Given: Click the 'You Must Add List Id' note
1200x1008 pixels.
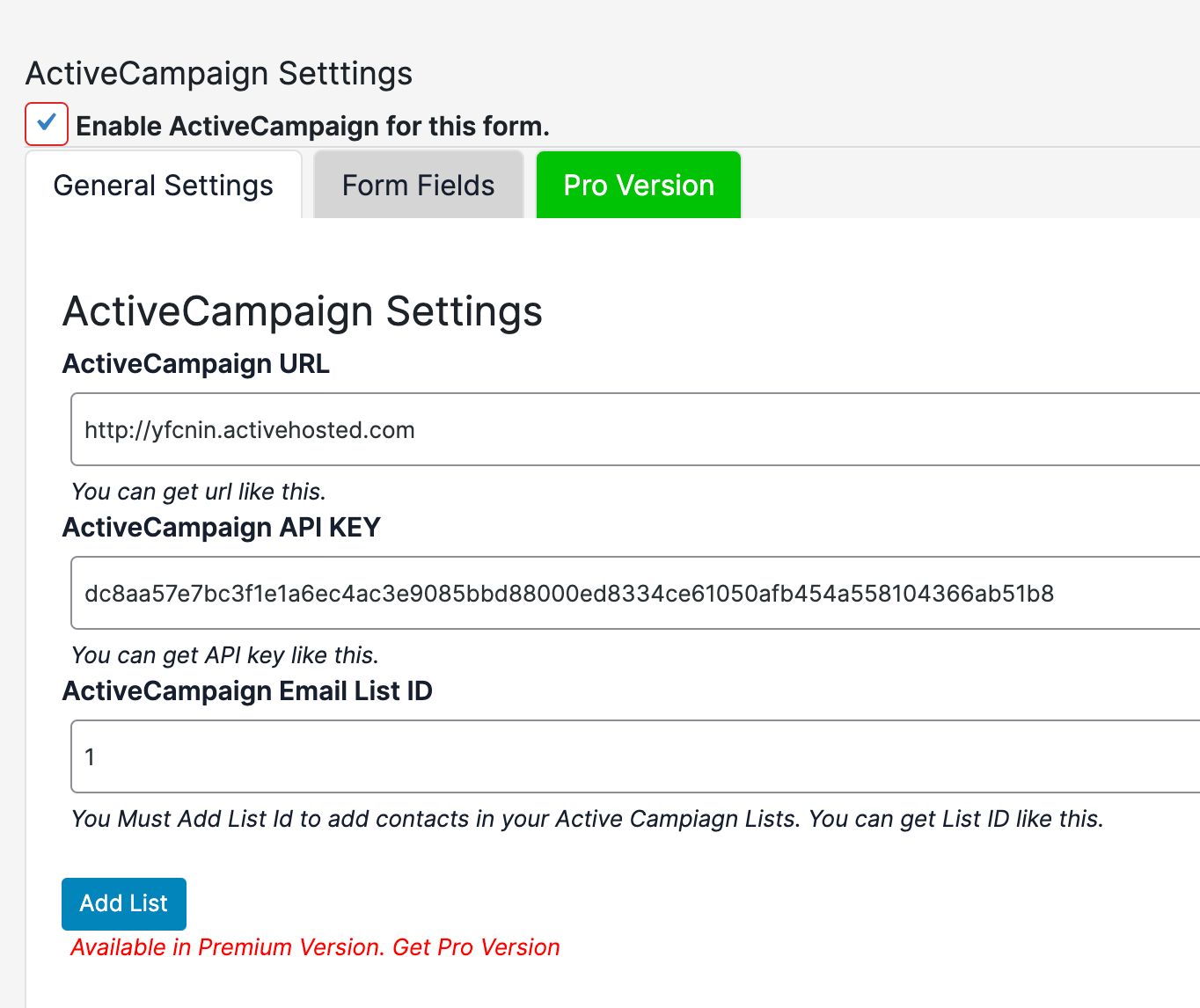Looking at the screenshot, I should pos(587,819).
